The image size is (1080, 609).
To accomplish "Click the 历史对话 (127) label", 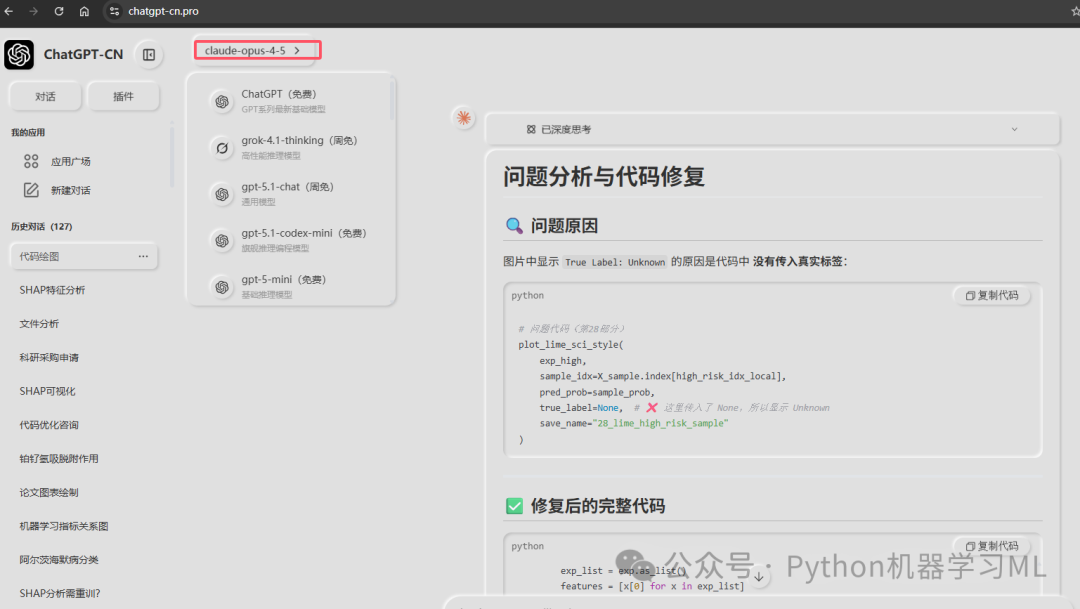I will tap(41, 227).
